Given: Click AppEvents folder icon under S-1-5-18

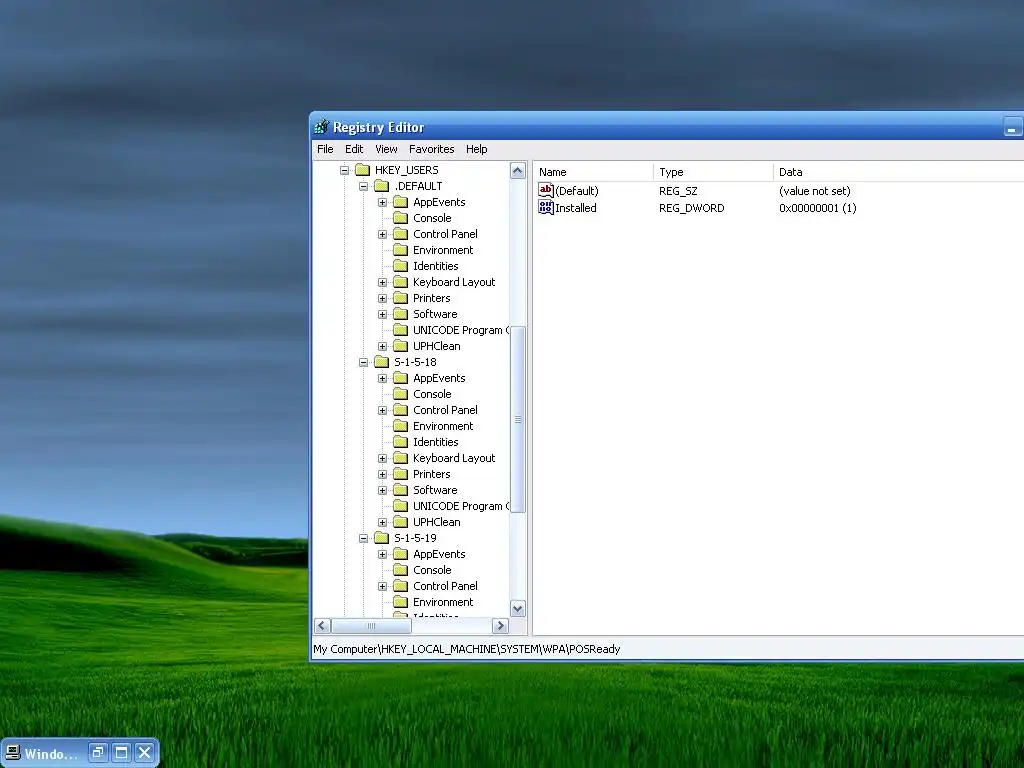Looking at the screenshot, I should (x=400, y=378).
